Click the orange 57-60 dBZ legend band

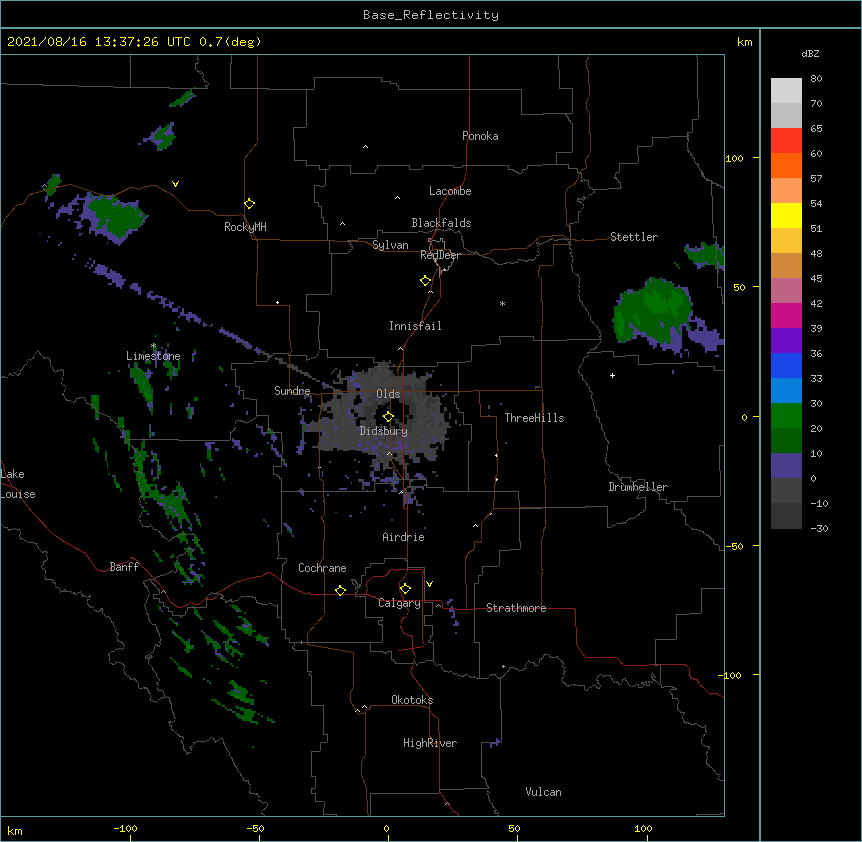pyautogui.click(x=786, y=165)
